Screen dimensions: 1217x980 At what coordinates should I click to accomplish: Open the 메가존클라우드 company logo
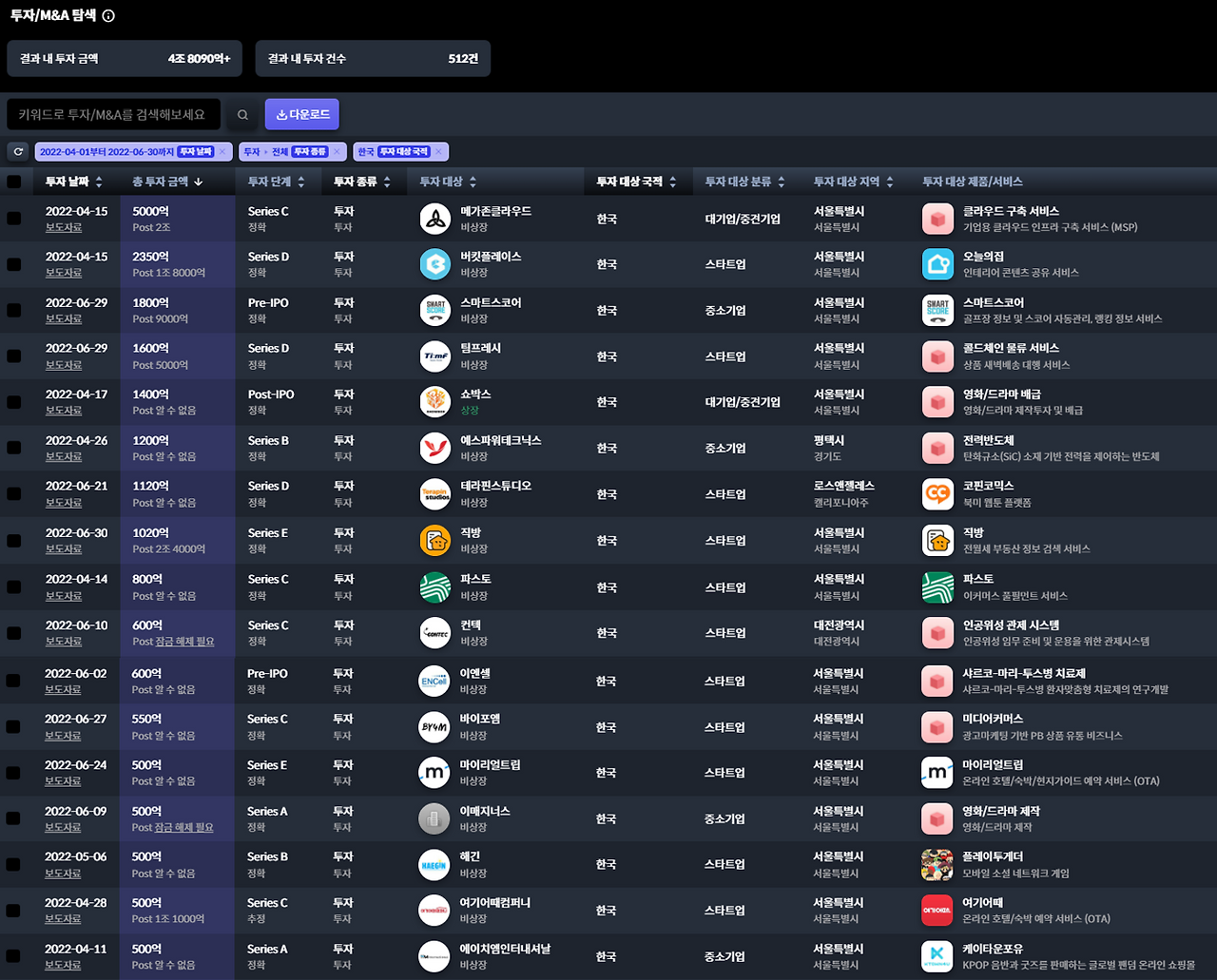(435, 219)
